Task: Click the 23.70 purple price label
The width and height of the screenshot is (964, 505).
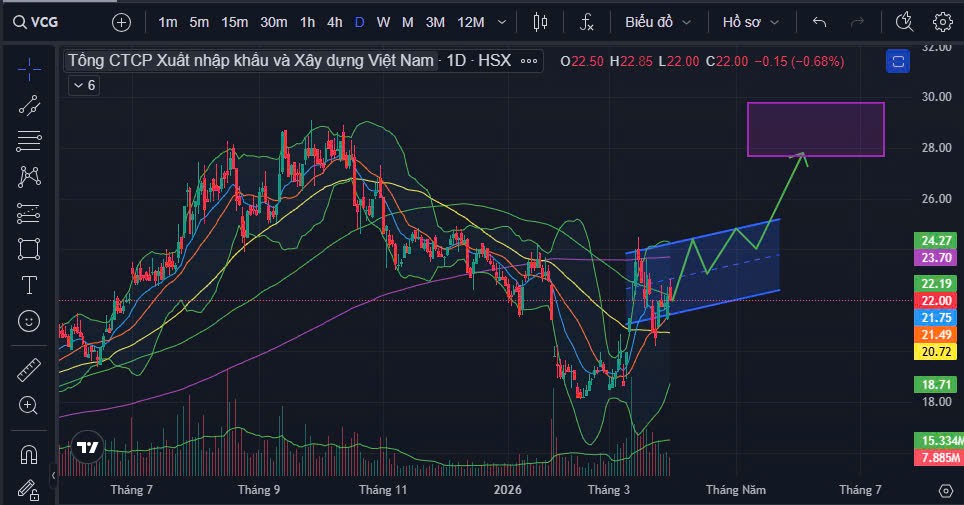Action: click(936, 257)
